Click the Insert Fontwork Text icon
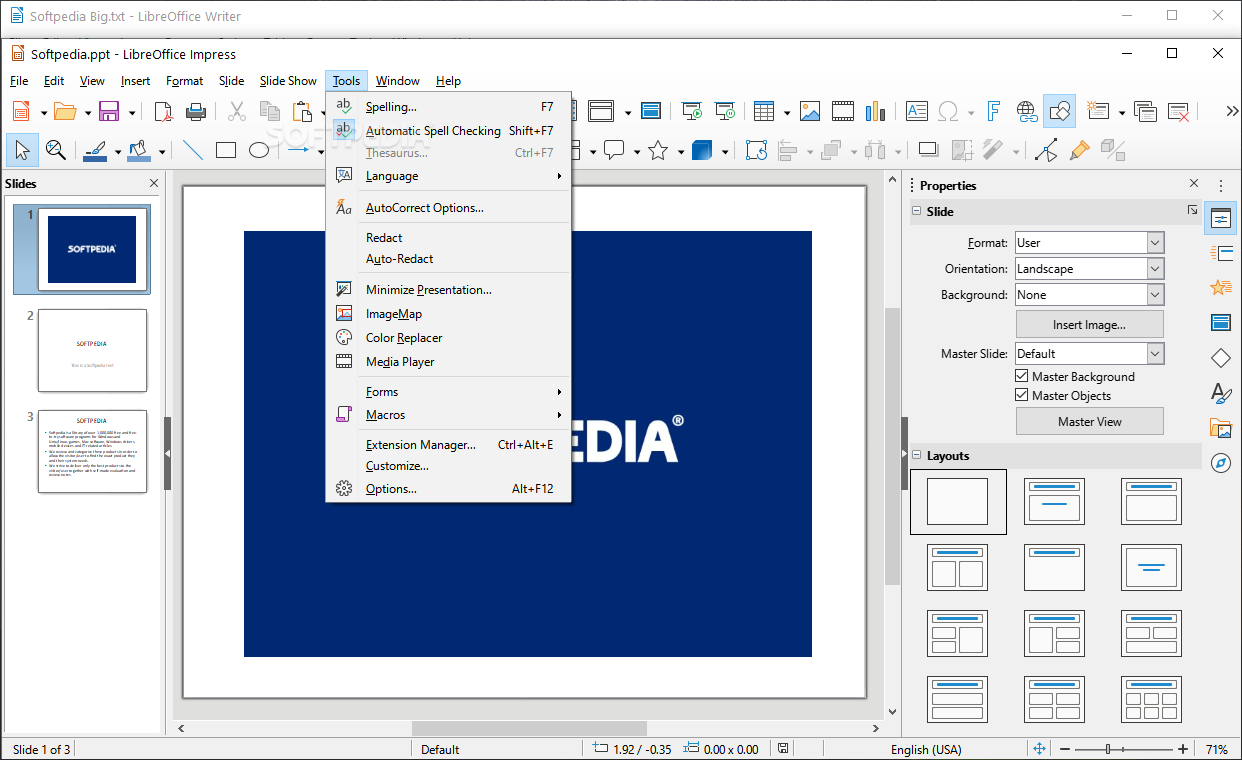Screen dimensions: 1242x760 pos(994,111)
